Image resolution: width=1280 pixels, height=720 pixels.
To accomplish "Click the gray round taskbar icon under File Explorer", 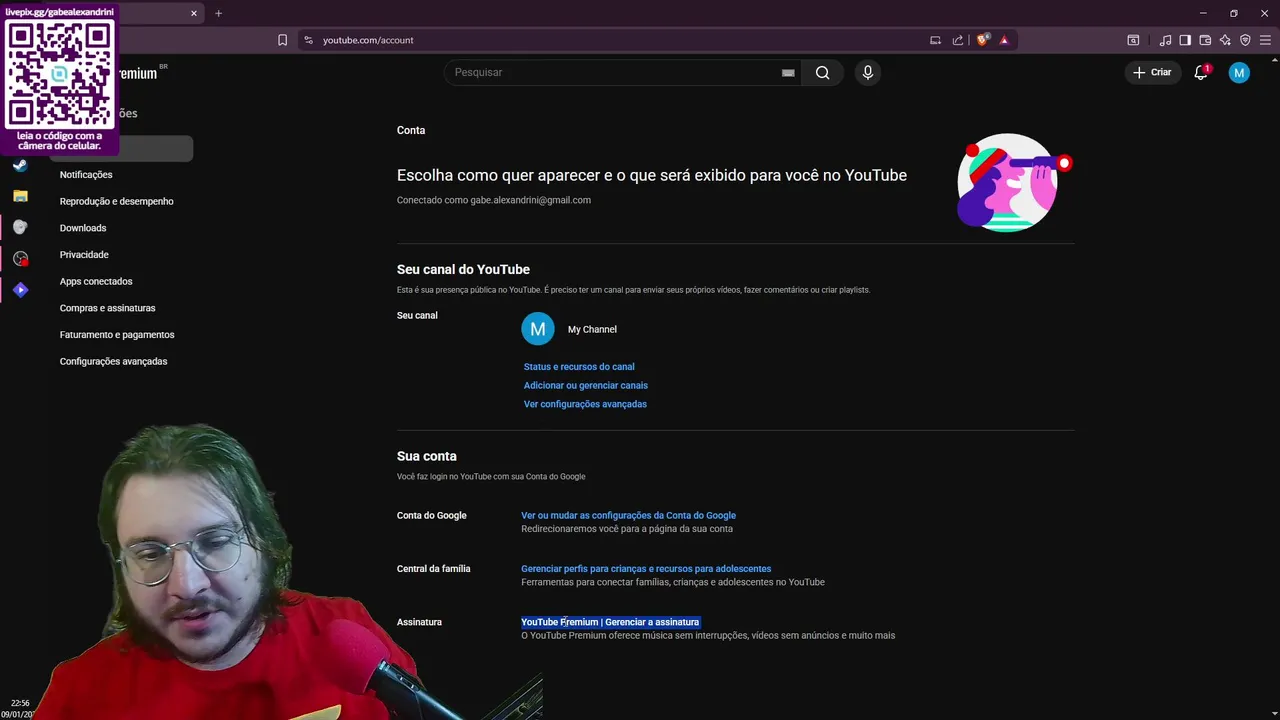I will 20,227.
